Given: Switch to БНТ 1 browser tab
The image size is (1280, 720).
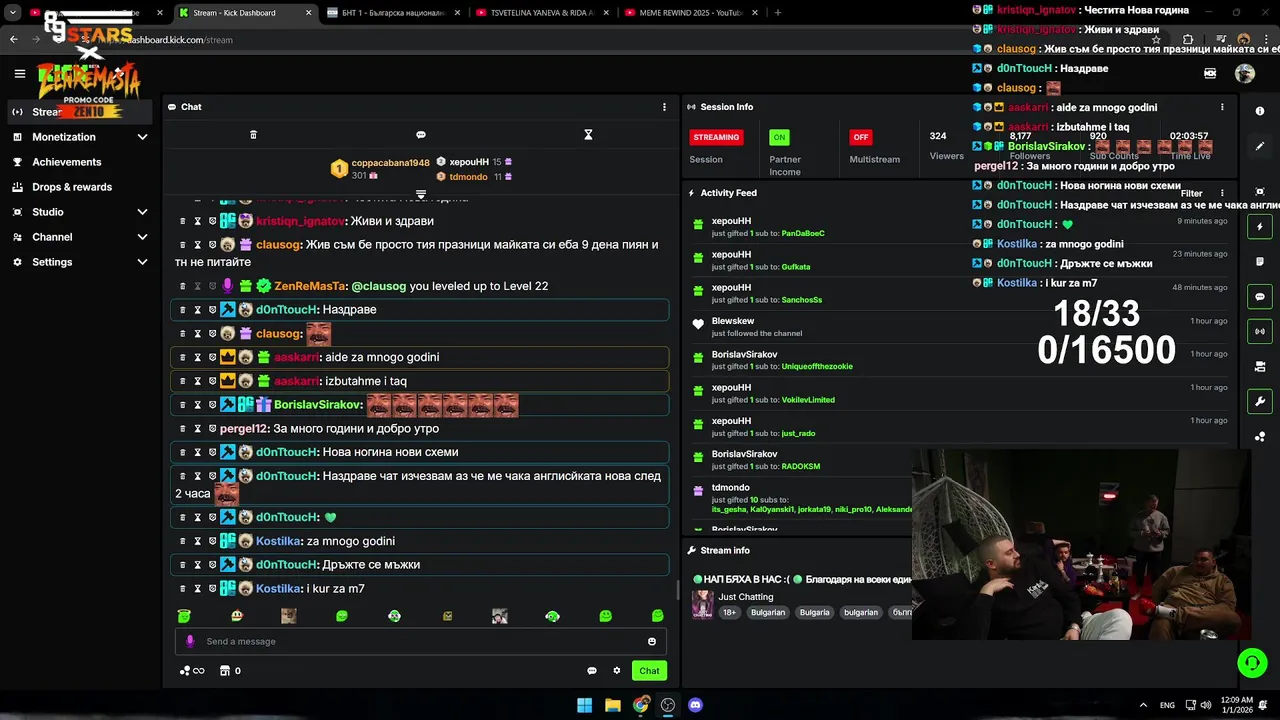Looking at the screenshot, I should pyautogui.click(x=394, y=12).
